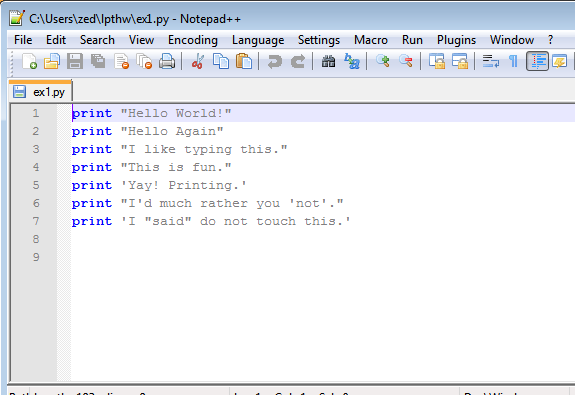The width and height of the screenshot is (575, 395).
Task: Open the Edit menu
Action: pos(56,40)
